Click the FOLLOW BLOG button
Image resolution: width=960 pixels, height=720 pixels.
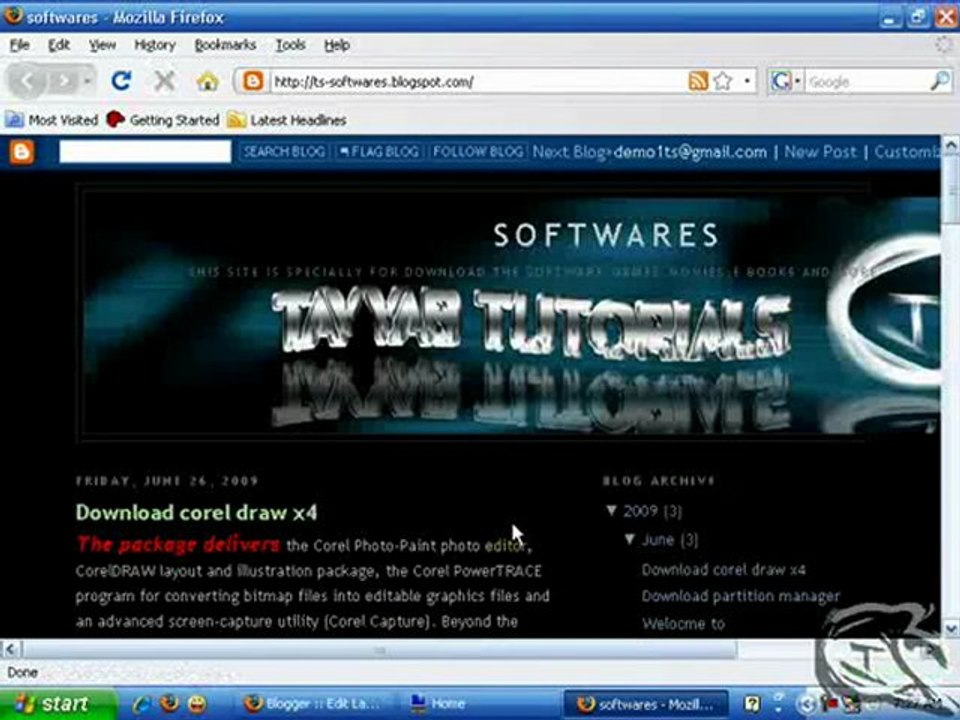point(478,152)
